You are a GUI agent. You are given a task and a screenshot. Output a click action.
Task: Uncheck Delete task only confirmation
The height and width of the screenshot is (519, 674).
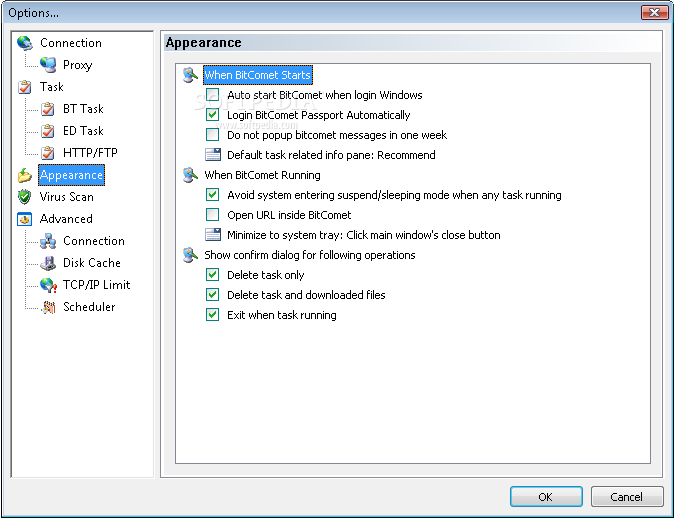[212, 275]
